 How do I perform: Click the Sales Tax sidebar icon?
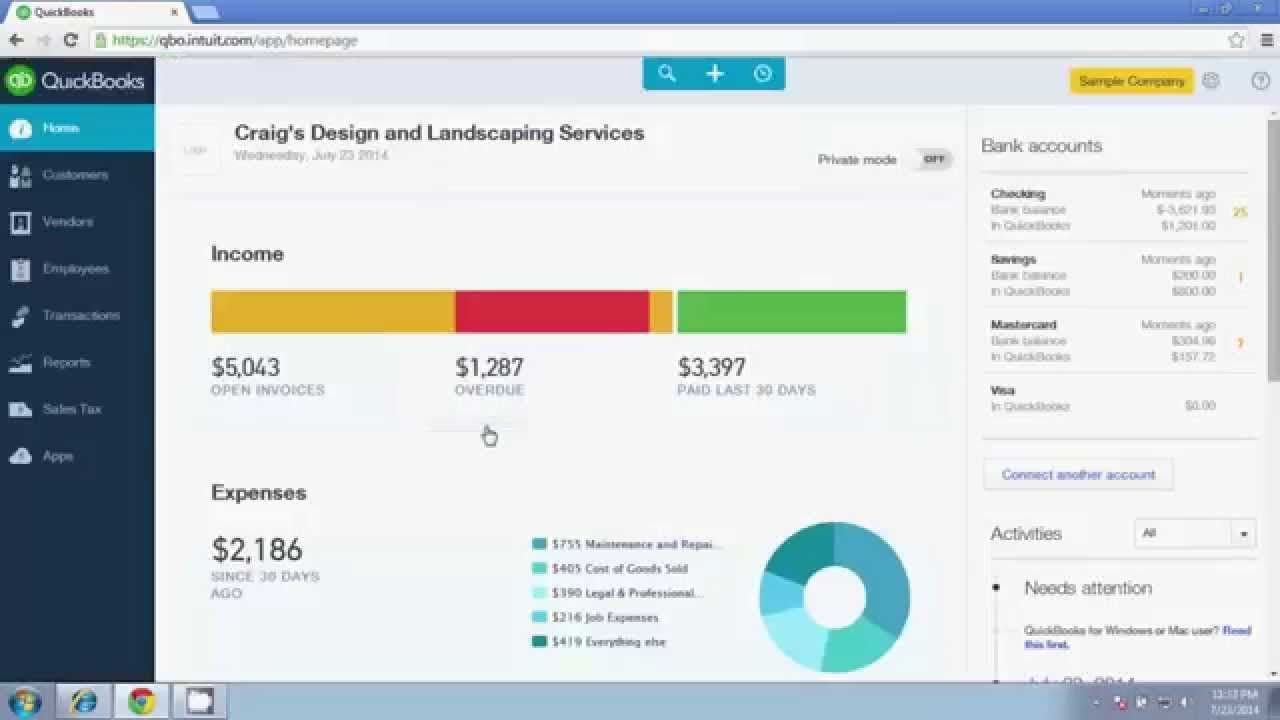[x=20, y=409]
